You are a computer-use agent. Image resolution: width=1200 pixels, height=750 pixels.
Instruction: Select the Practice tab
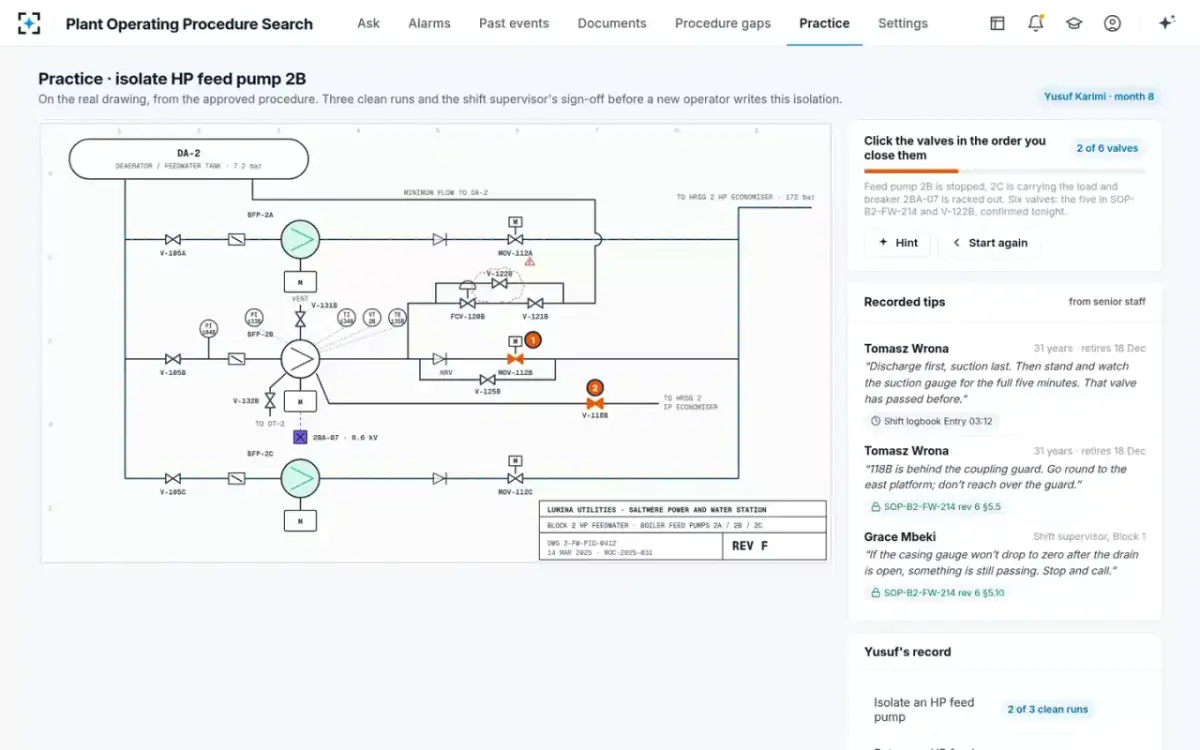(824, 23)
